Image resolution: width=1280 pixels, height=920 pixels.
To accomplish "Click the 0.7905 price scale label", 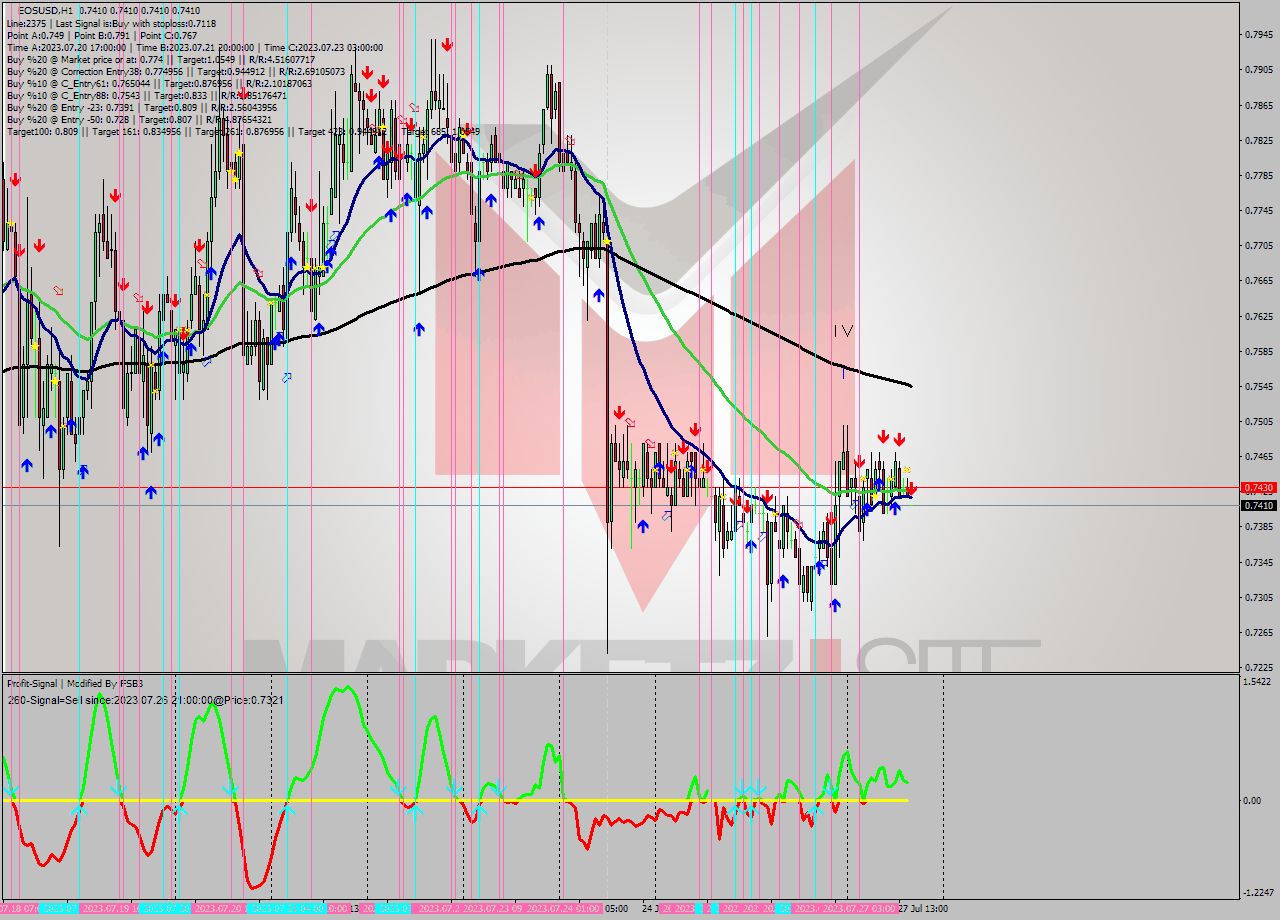I will tap(1259, 70).
